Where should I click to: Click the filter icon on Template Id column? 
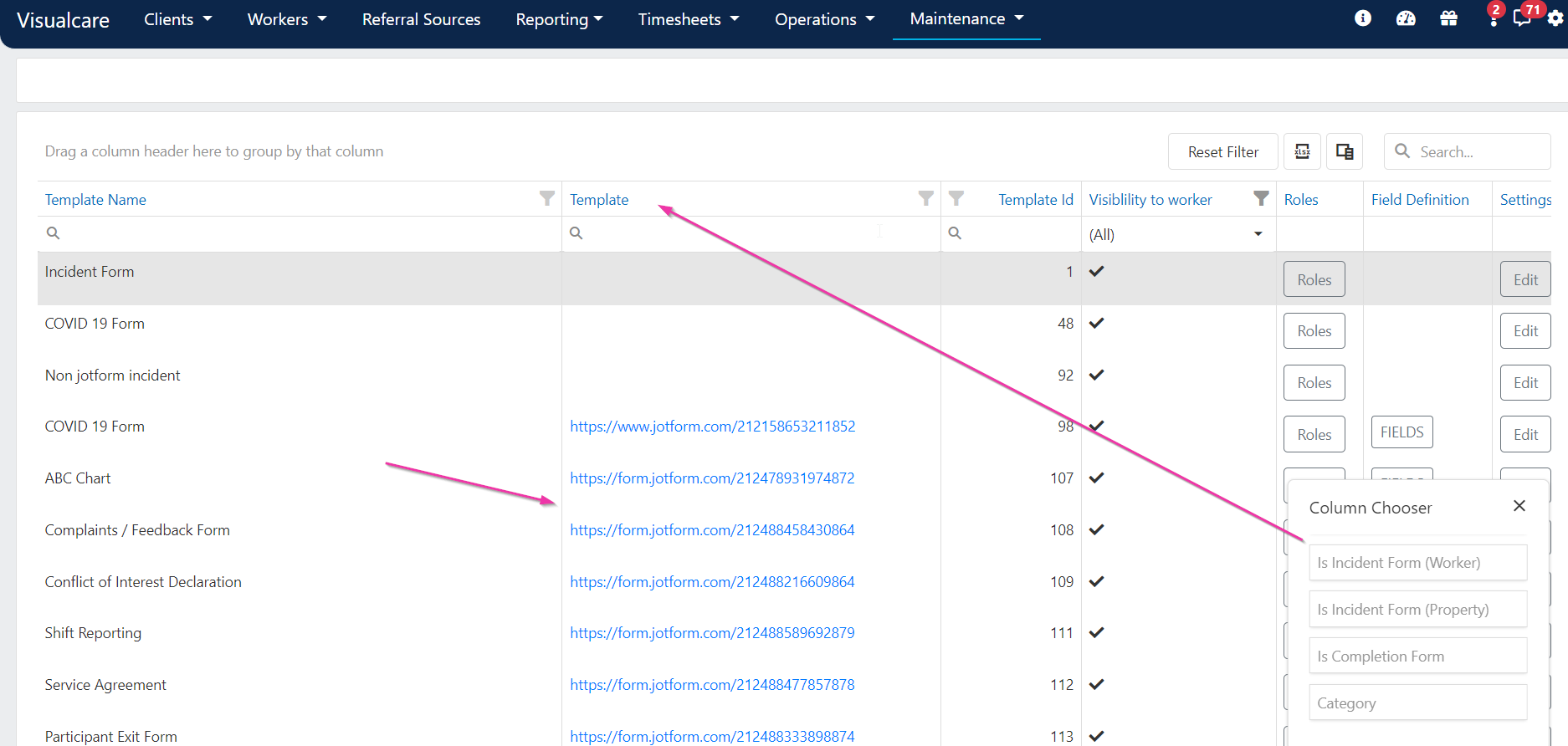click(956, 198)
